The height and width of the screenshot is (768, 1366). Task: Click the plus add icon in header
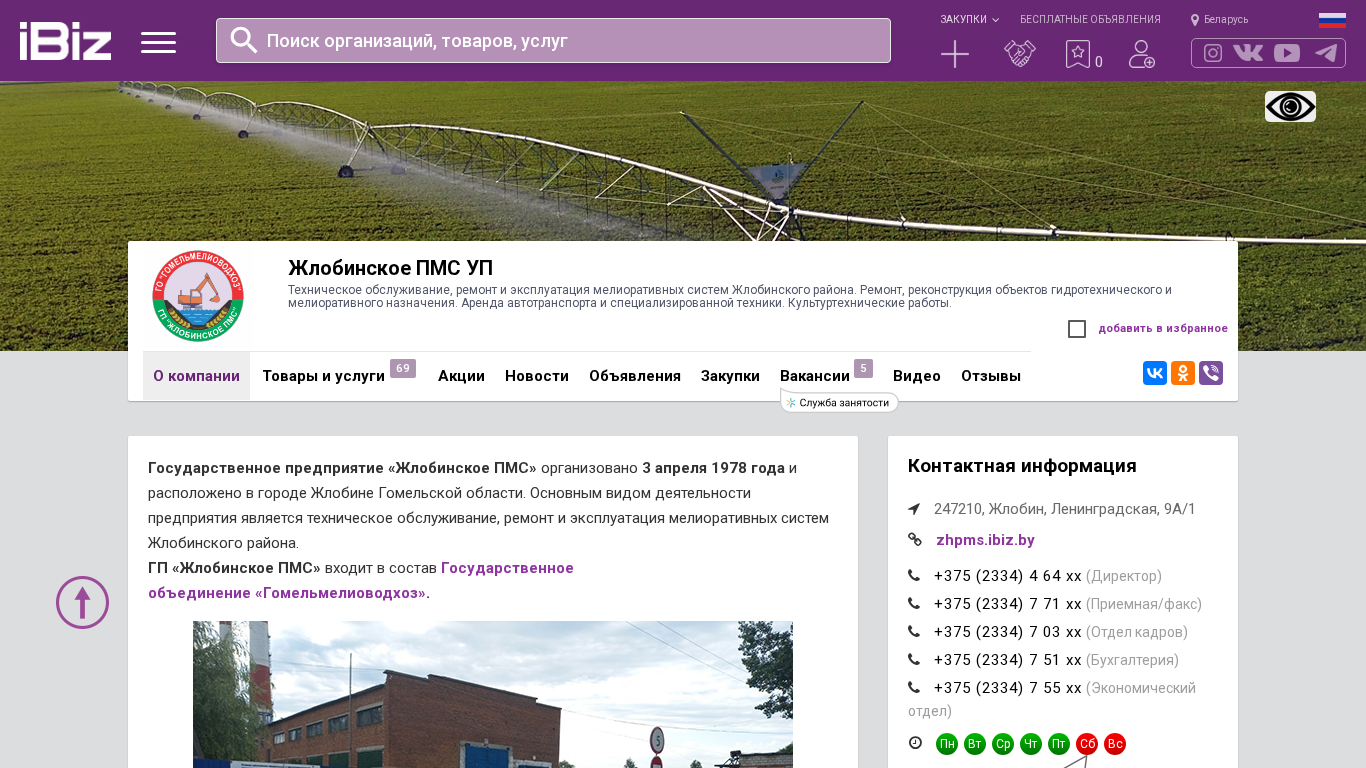955,54
